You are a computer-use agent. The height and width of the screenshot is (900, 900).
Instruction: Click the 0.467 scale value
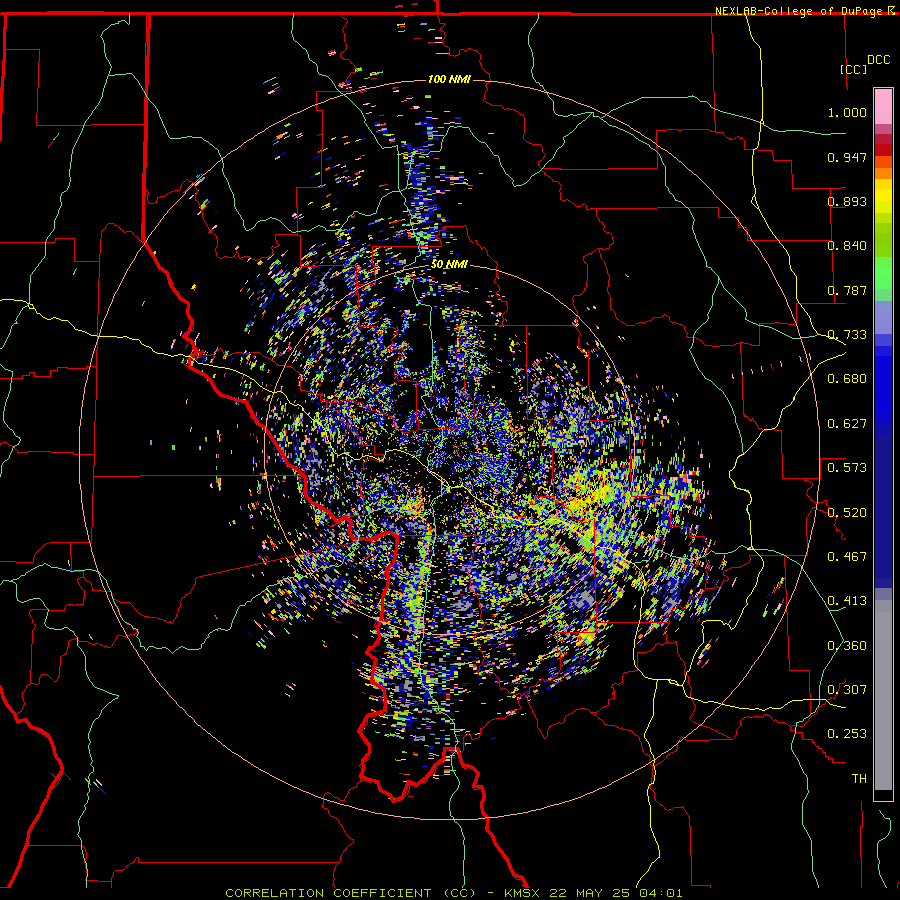tap(847, 557)
